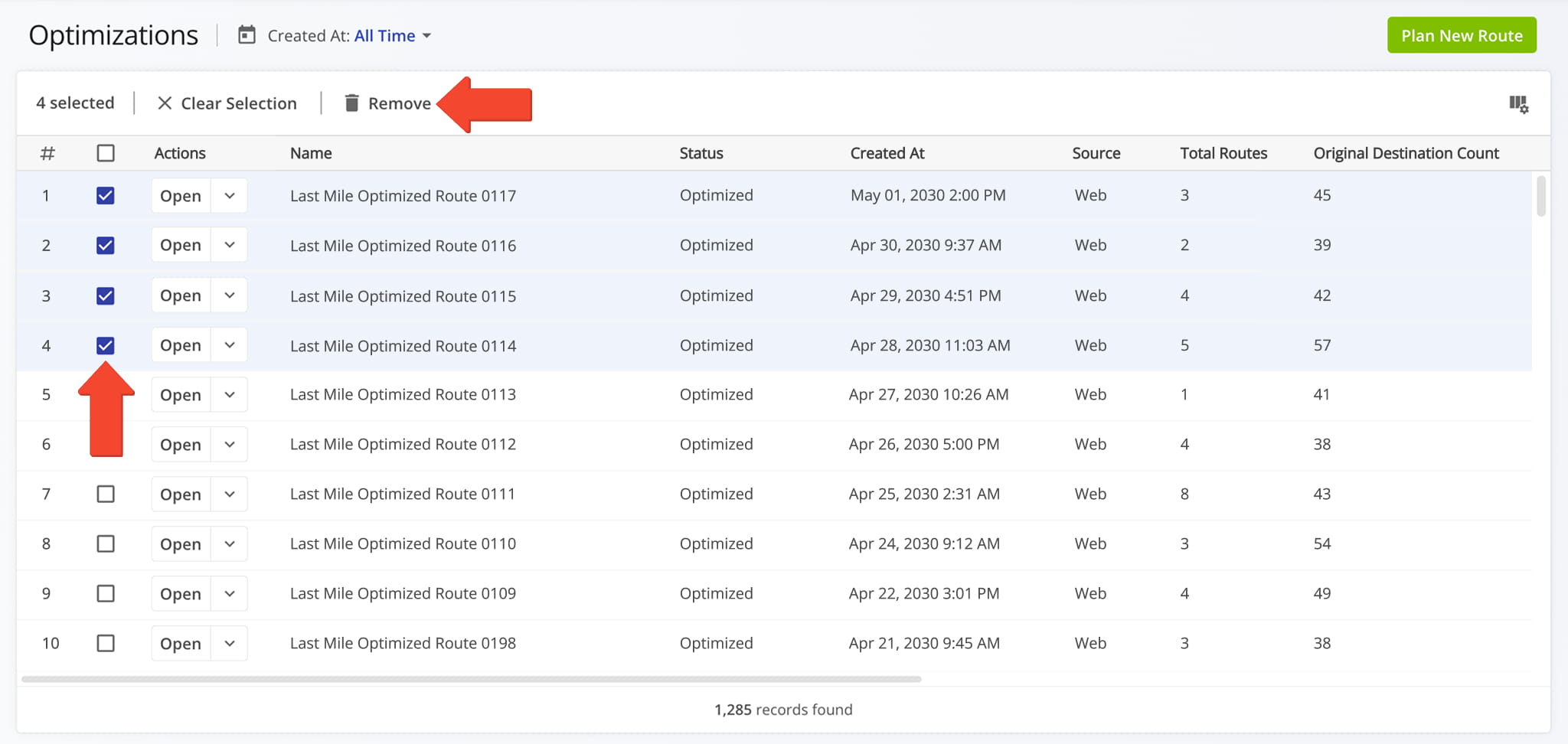The image size is (1568, 744).
Task: Expand actions dropdown for Route 0109
Action: (x=229, y=594)
